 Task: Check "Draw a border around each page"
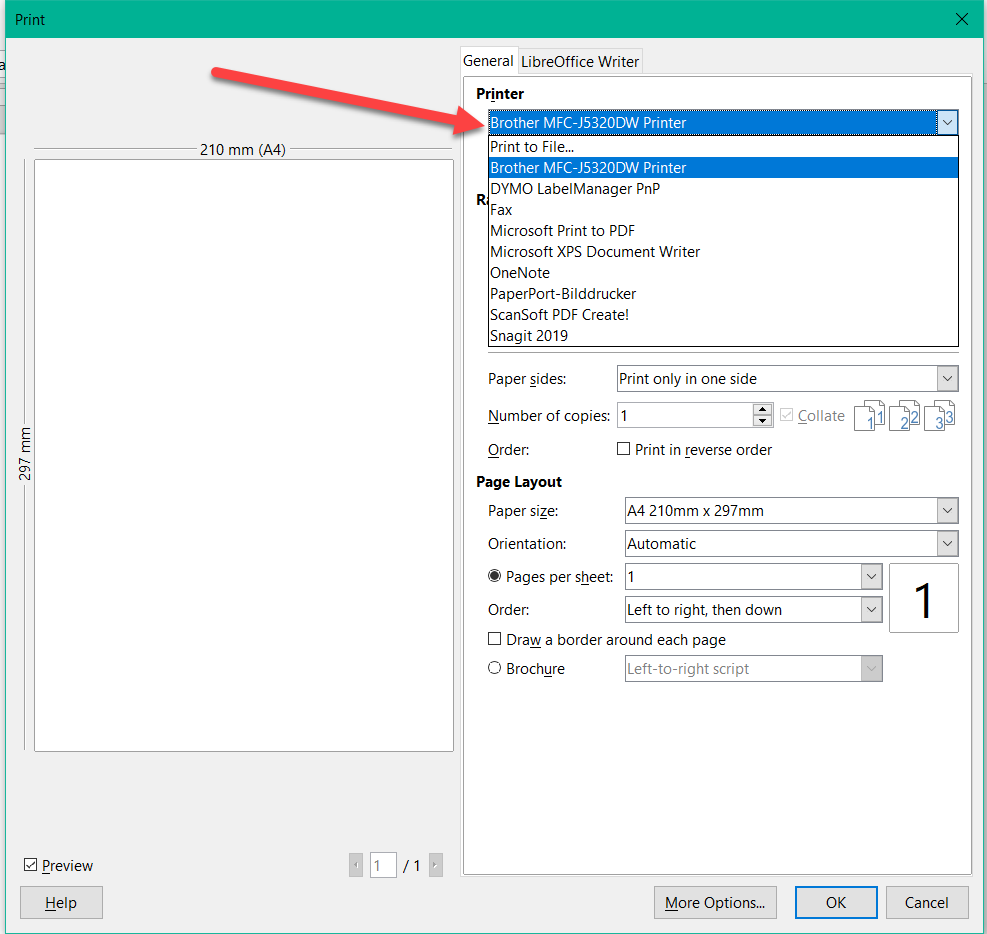[x=495, y=639]
